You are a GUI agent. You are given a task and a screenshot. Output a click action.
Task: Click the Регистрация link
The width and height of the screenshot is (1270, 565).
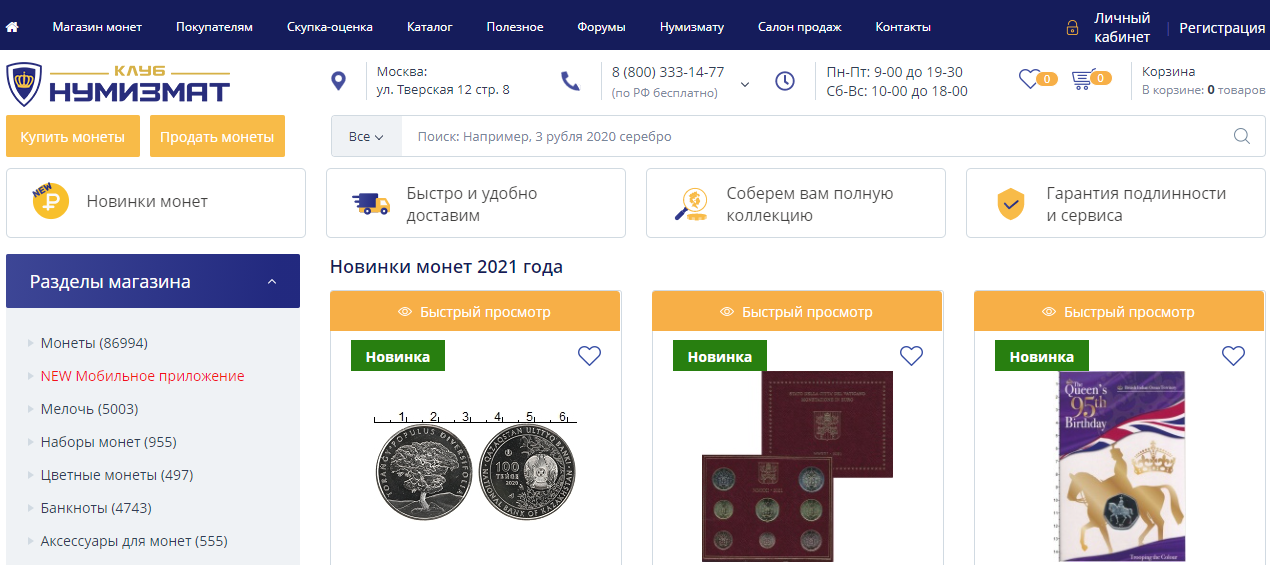click(1222, 28)
